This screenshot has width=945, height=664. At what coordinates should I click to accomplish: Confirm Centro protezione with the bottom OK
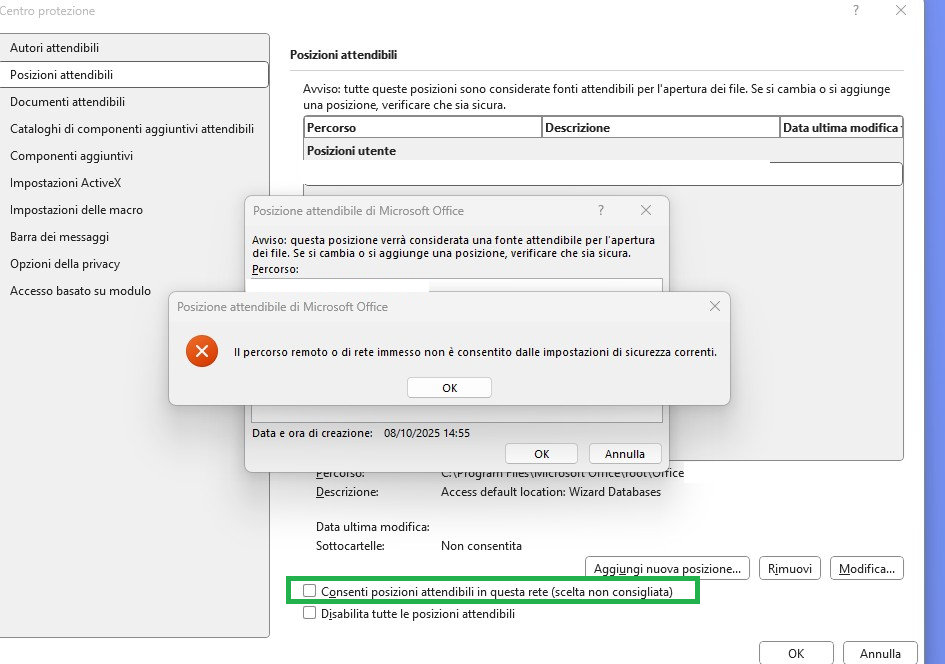(796, 653)
